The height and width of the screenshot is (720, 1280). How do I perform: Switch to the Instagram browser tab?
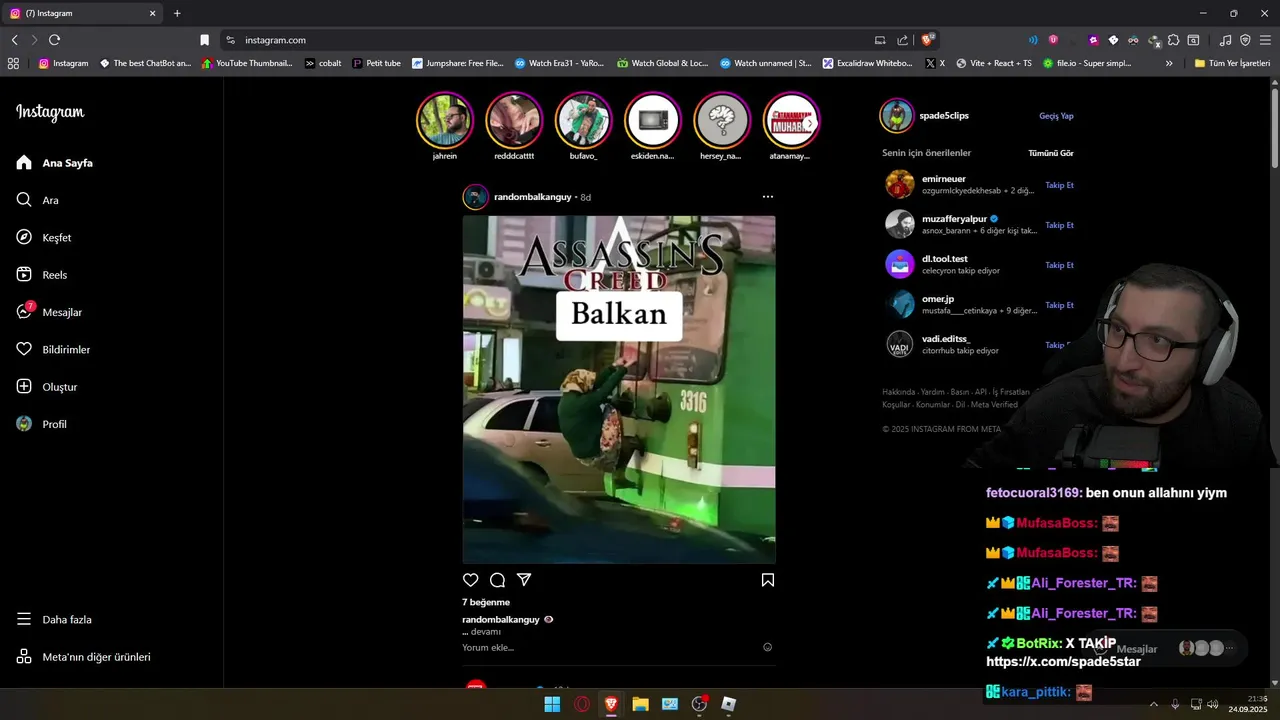click(84, 13)
